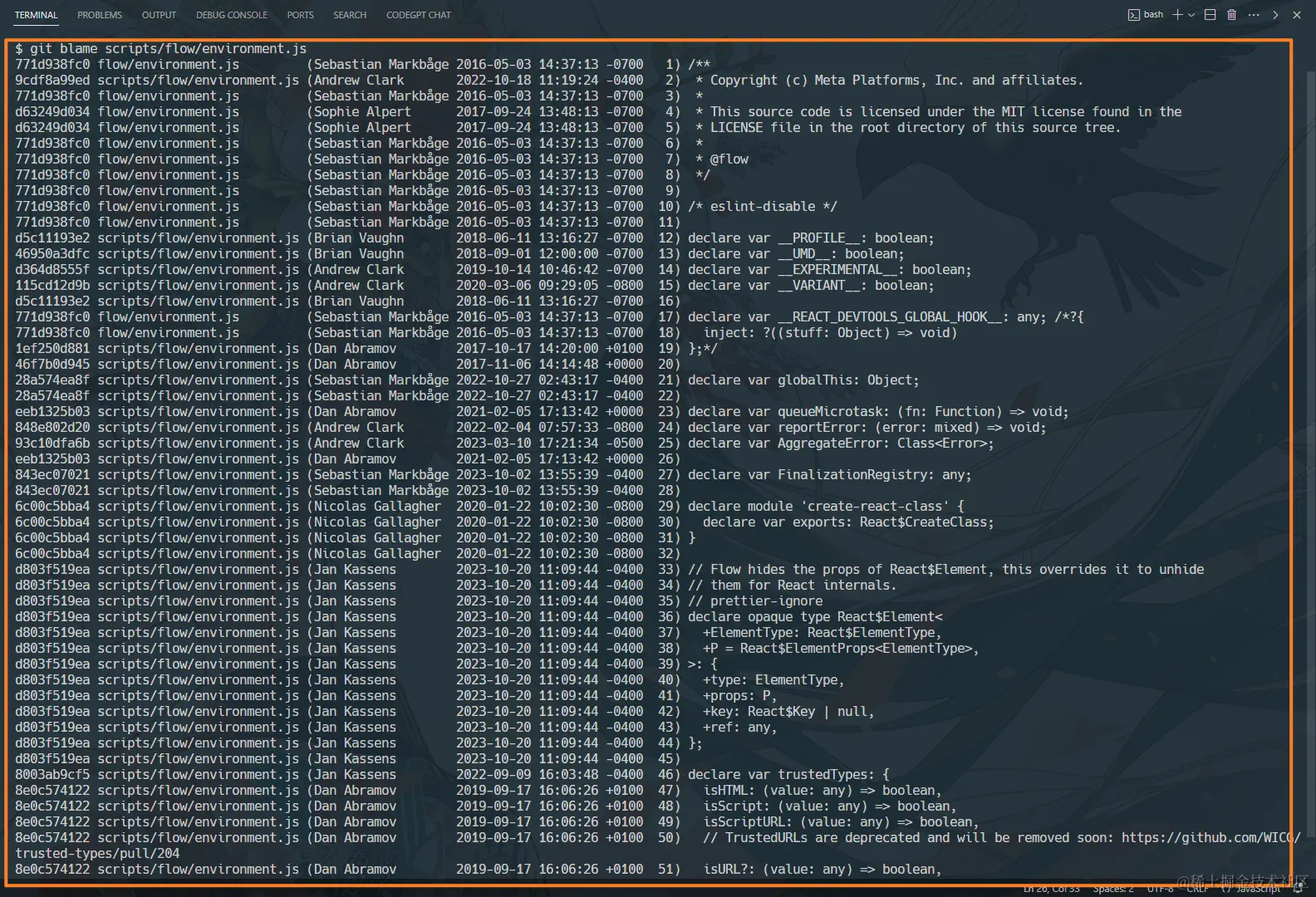Open the launch profile dropdown chevron

(x=1191, y=15)
